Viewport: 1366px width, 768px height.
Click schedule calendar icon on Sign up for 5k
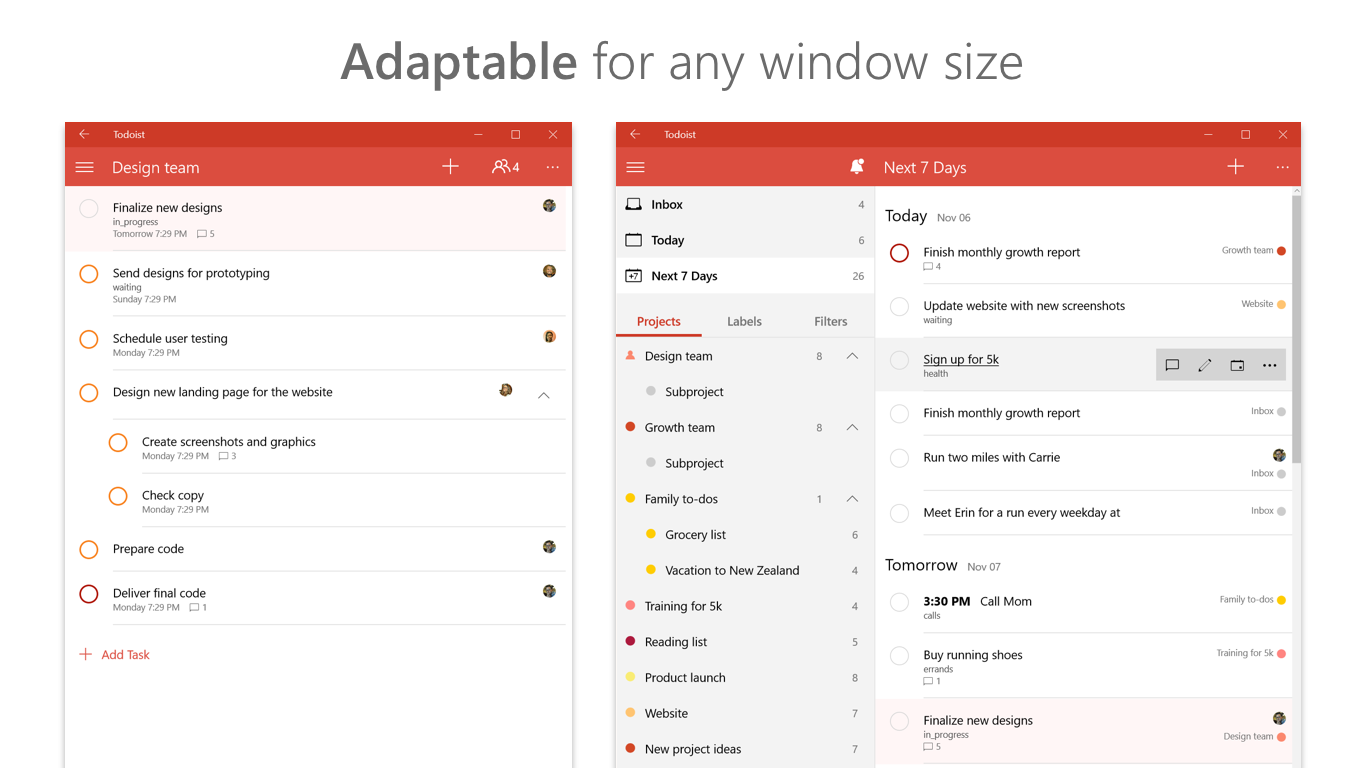(1237, 365)
